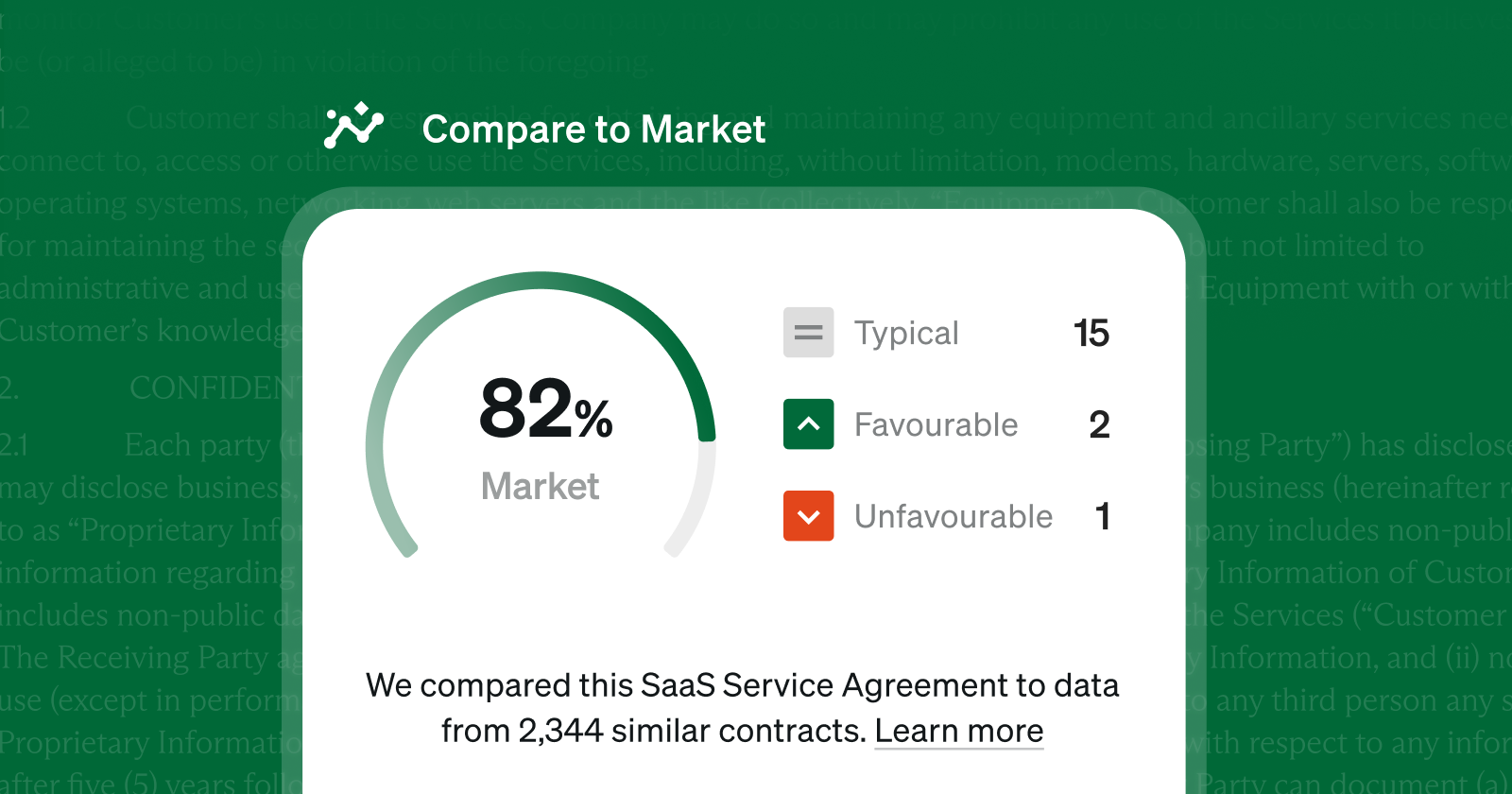Open the Learn more link
The image size is (1512, 794).
click(x=958, y=730)
